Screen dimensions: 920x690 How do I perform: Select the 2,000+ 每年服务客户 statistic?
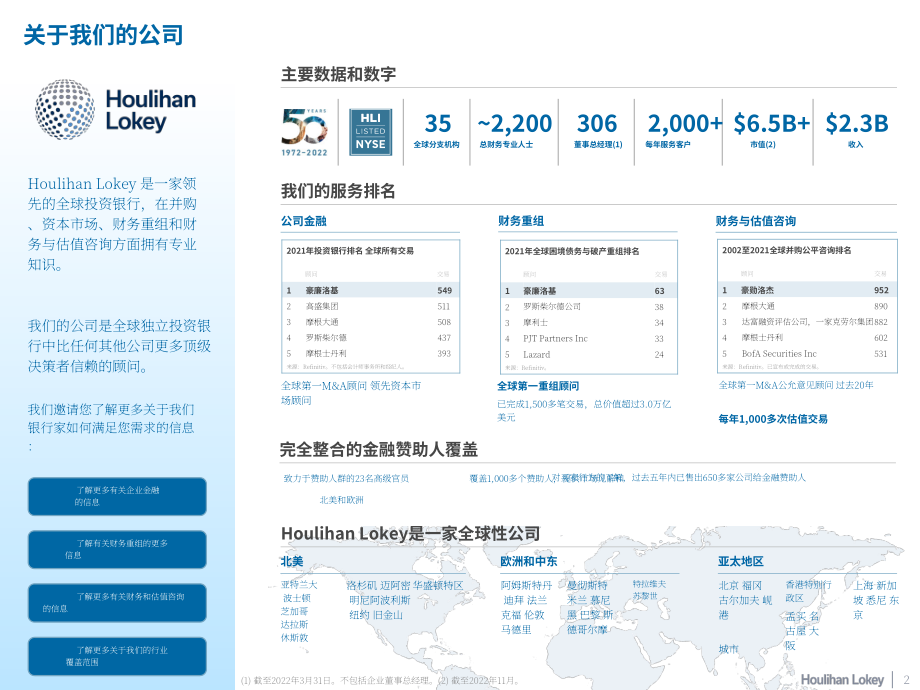684,131
